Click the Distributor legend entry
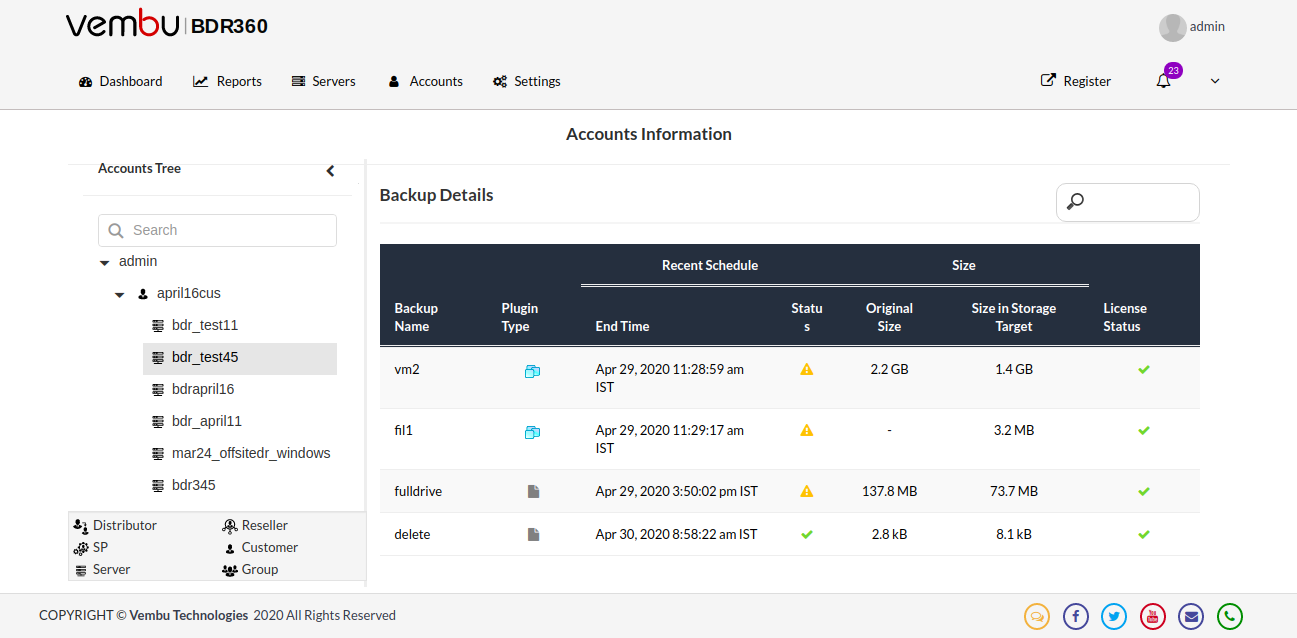 [115, 525]
